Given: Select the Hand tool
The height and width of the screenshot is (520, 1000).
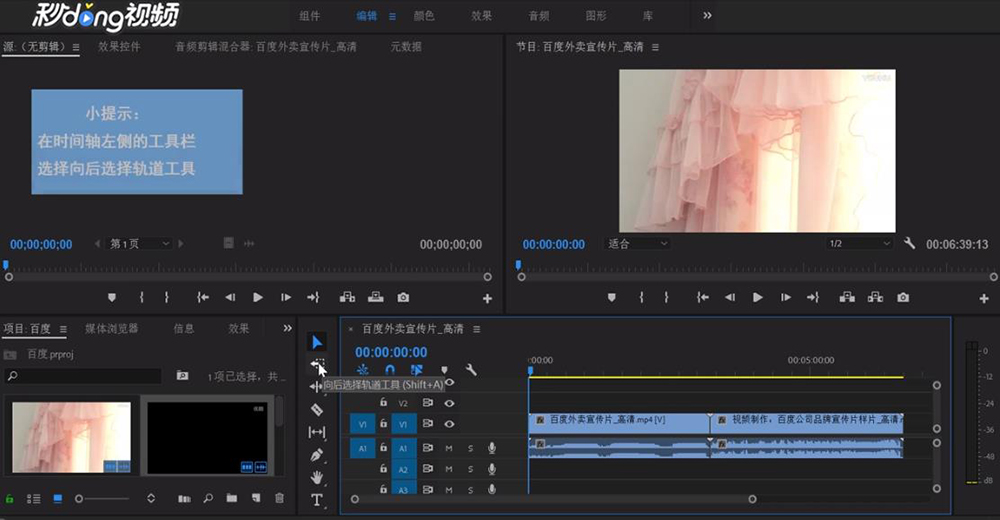Looking at the screenshot, I should (x=316, y=477).
